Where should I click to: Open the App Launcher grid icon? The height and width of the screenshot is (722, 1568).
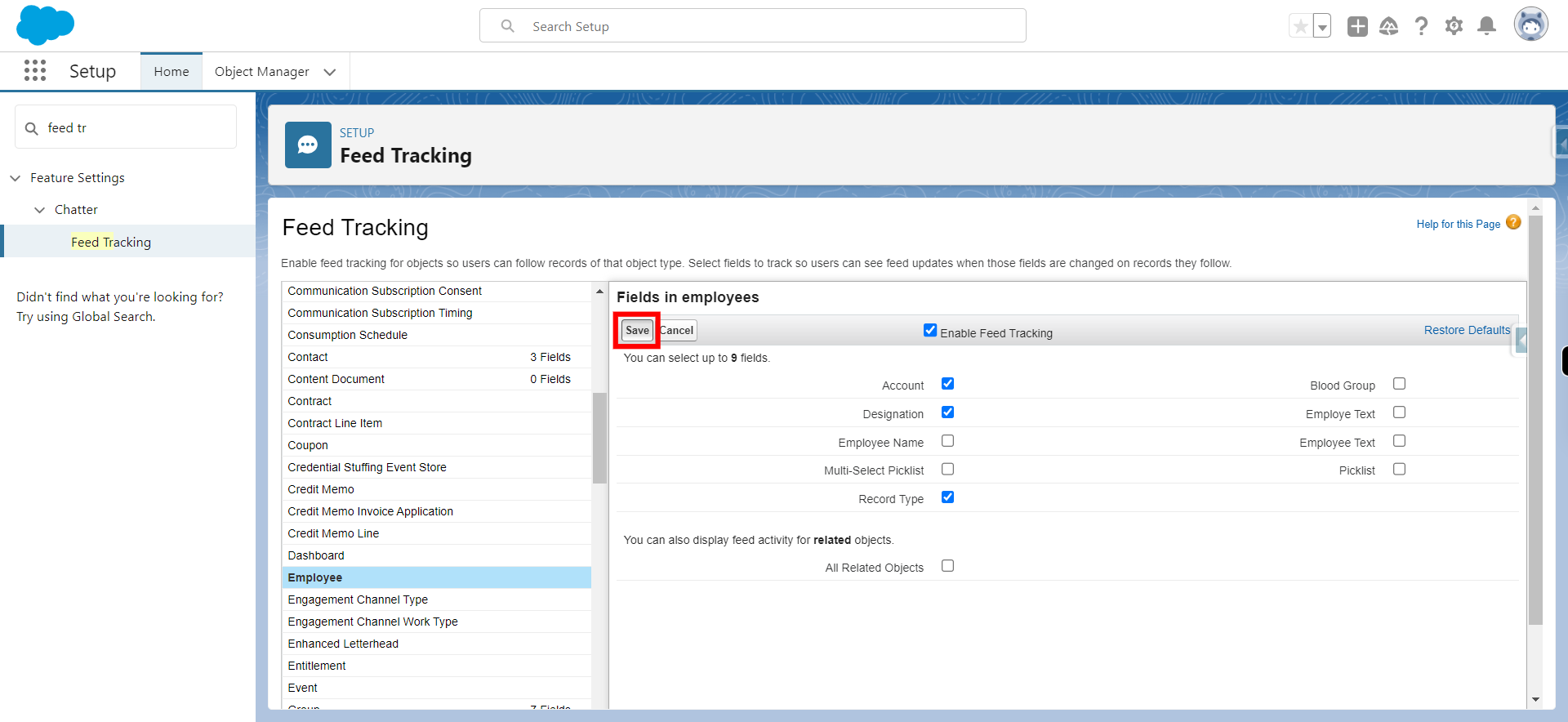pyautogui.click(x=35, y=70)
